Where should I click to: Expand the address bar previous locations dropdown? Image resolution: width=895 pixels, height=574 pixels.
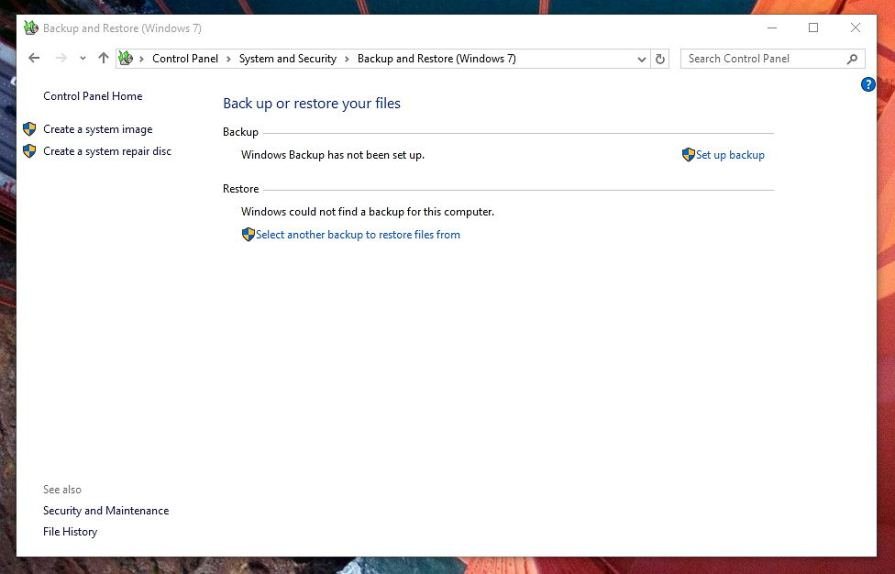coord(642,59)
